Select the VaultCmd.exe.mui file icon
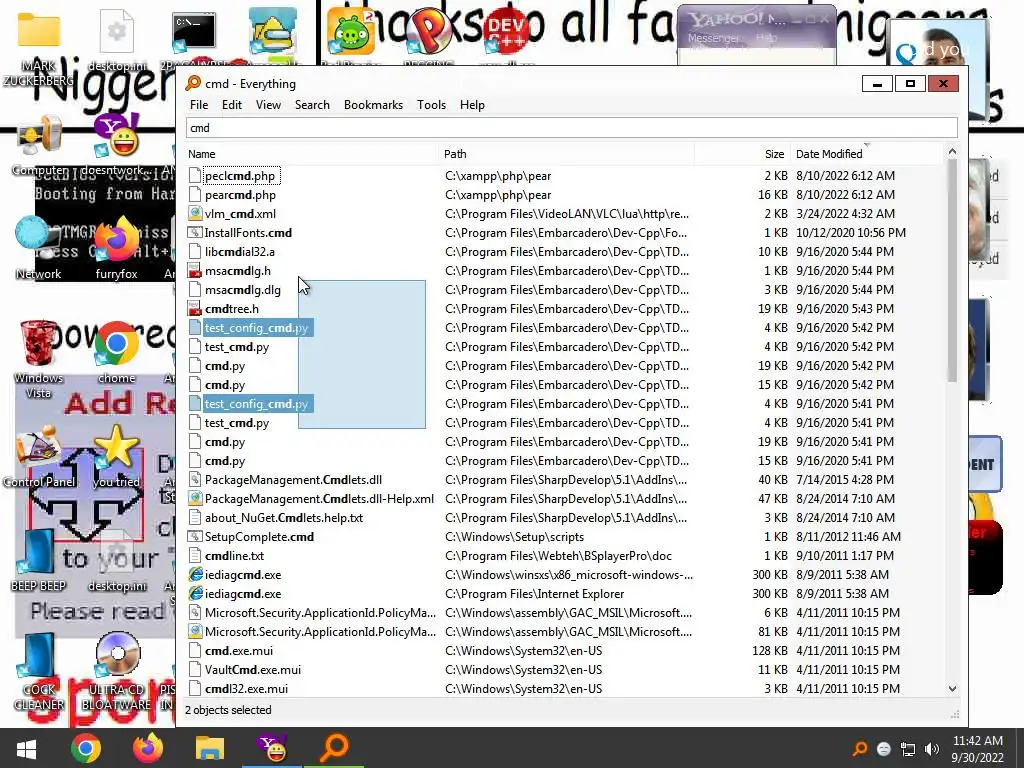Image resolution: width=1024 pixels, height=768 pixels. [195, 669]
